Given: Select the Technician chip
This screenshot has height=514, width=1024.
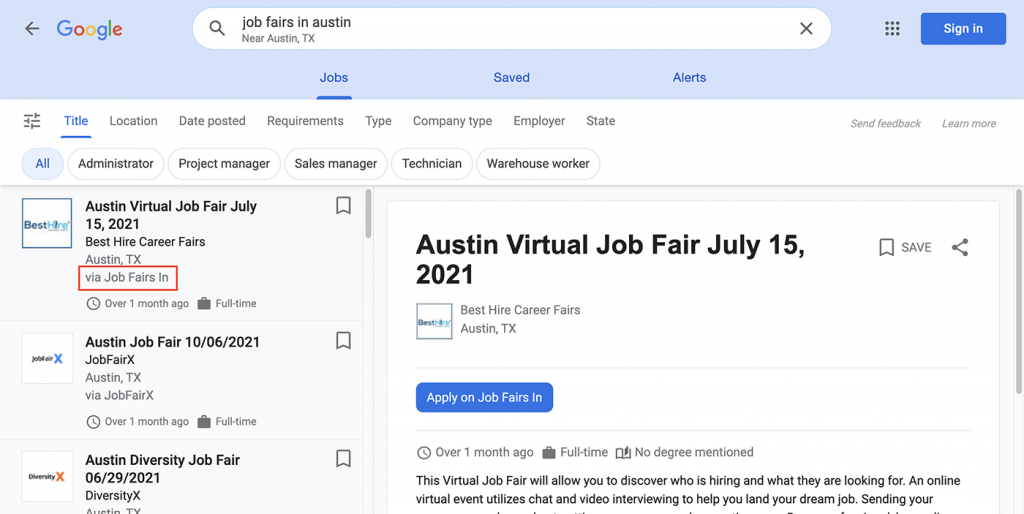Looking at the screenshot, I should pos(432,164).
